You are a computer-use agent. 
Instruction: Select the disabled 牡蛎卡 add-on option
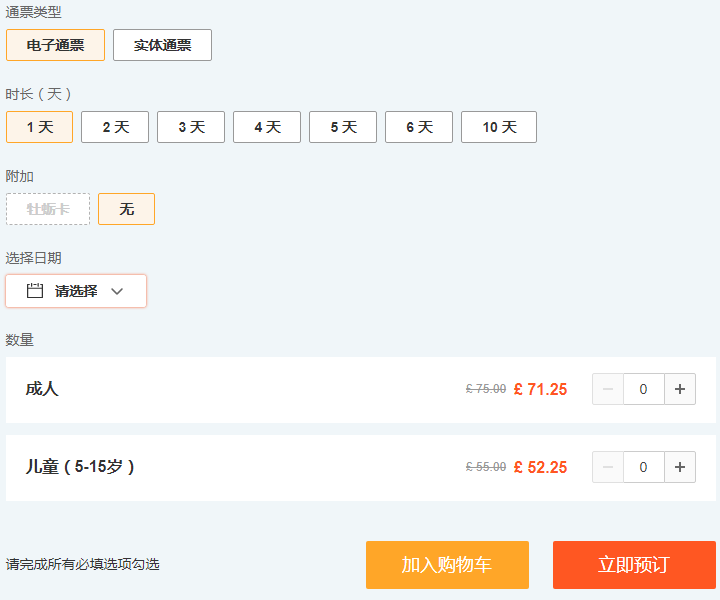[48, 209]
